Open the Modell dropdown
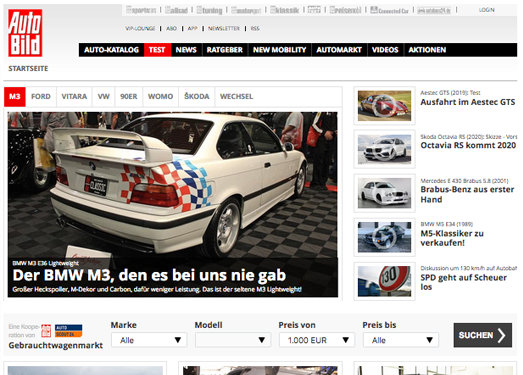 coord(233,340)
